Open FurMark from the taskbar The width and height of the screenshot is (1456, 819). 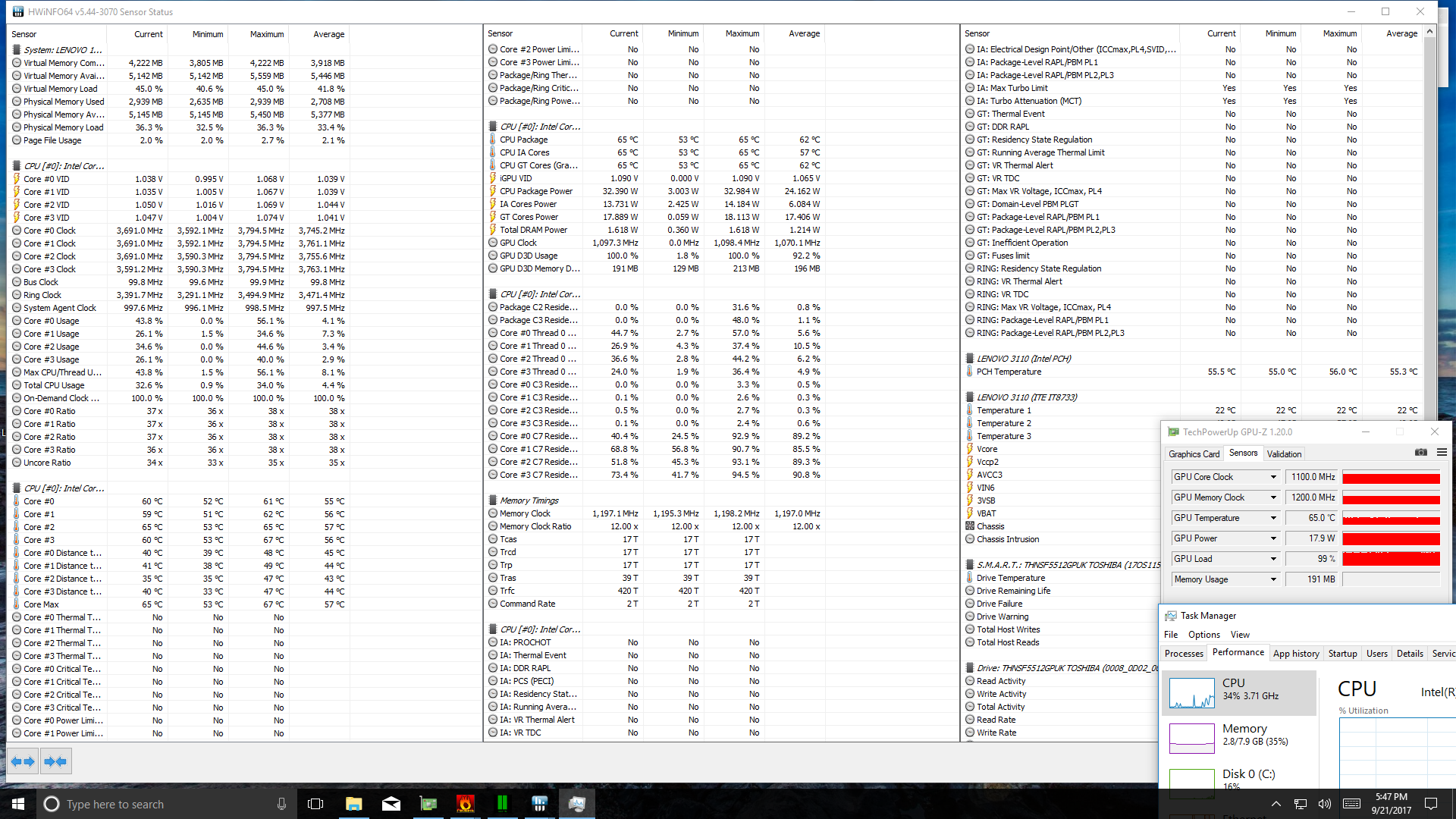coord(465,804)
